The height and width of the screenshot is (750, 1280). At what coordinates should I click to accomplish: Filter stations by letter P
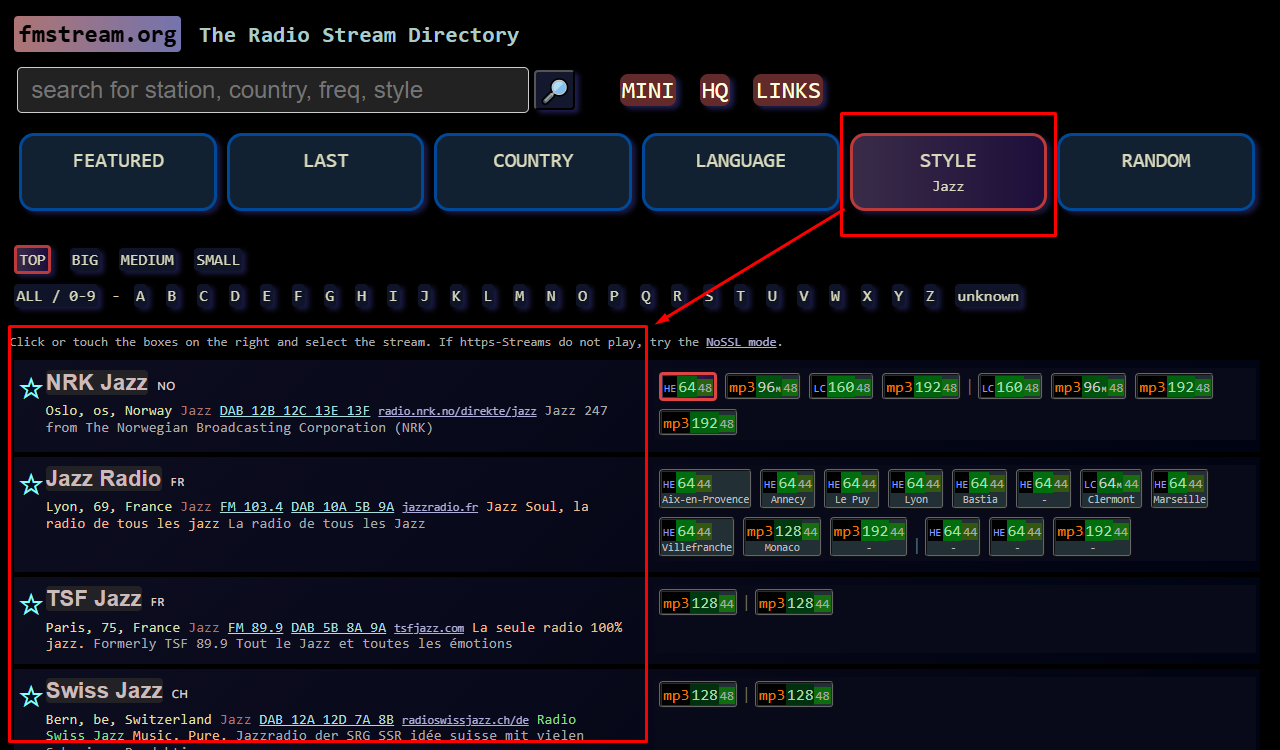pos(614,296)
